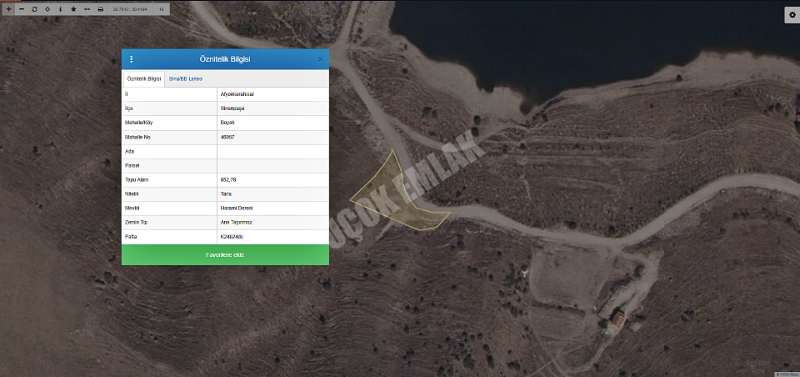Activate the locate position icon
The height and width of the screenshot is (377, 800).
pos(47,9)
